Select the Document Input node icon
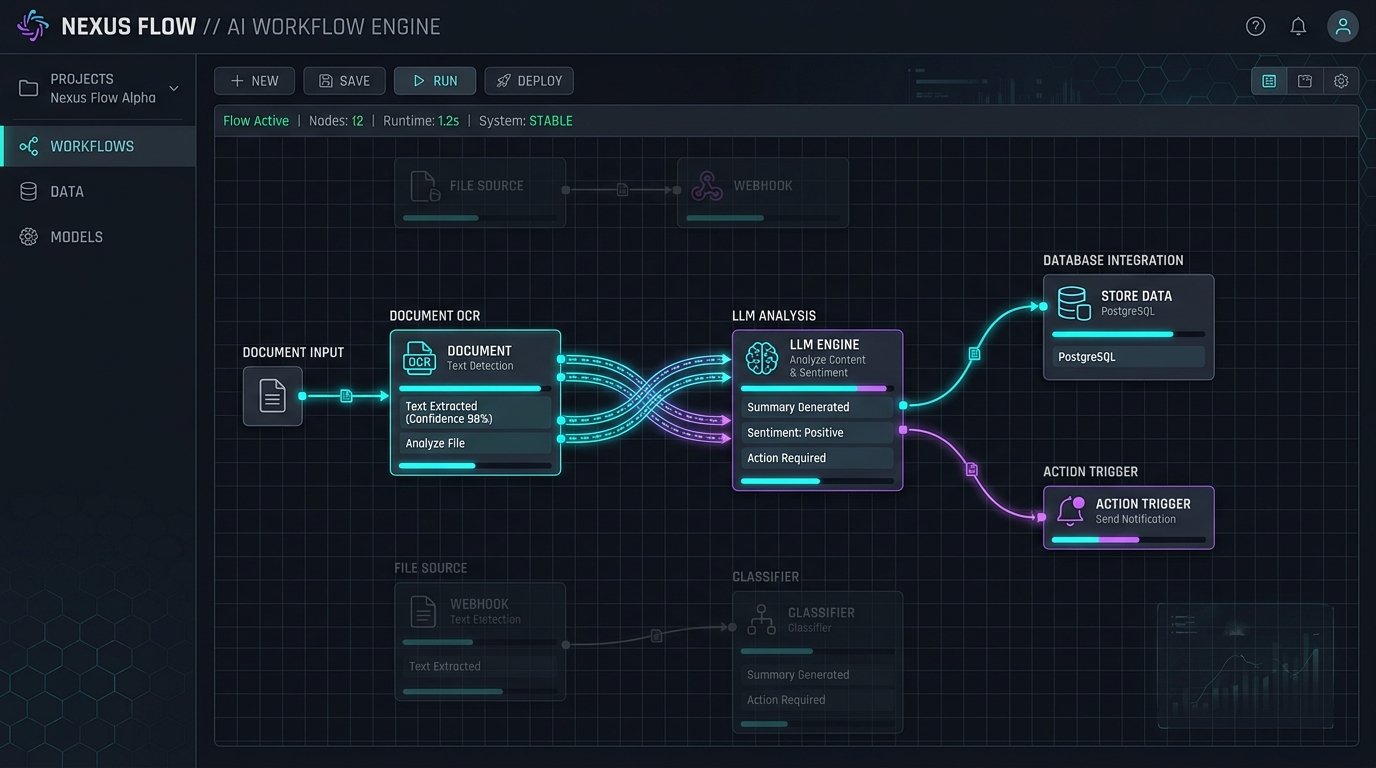 pos(272,396)
